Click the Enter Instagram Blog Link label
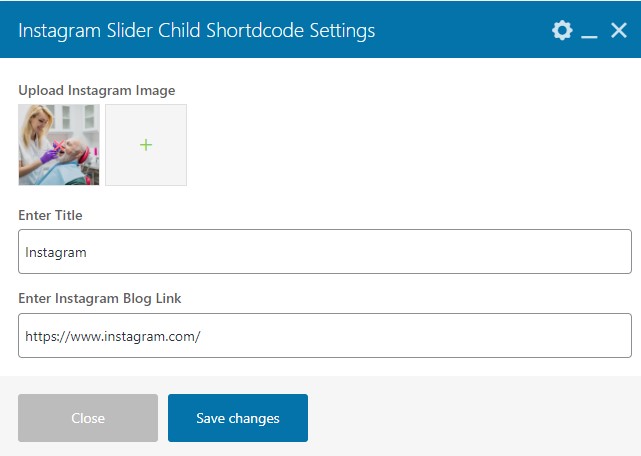 point(100,299)
